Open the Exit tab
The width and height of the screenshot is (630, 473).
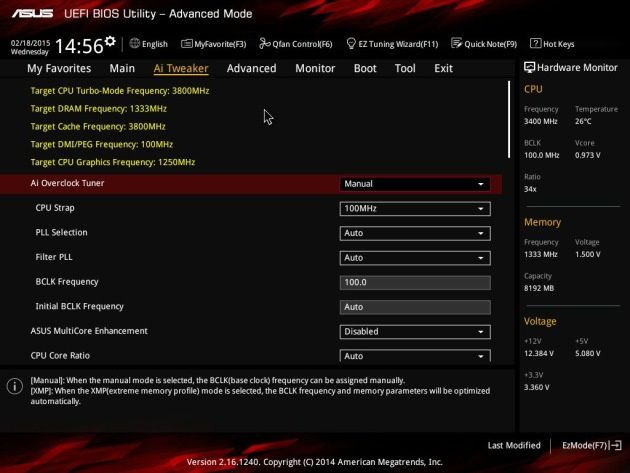coord(443,68)
